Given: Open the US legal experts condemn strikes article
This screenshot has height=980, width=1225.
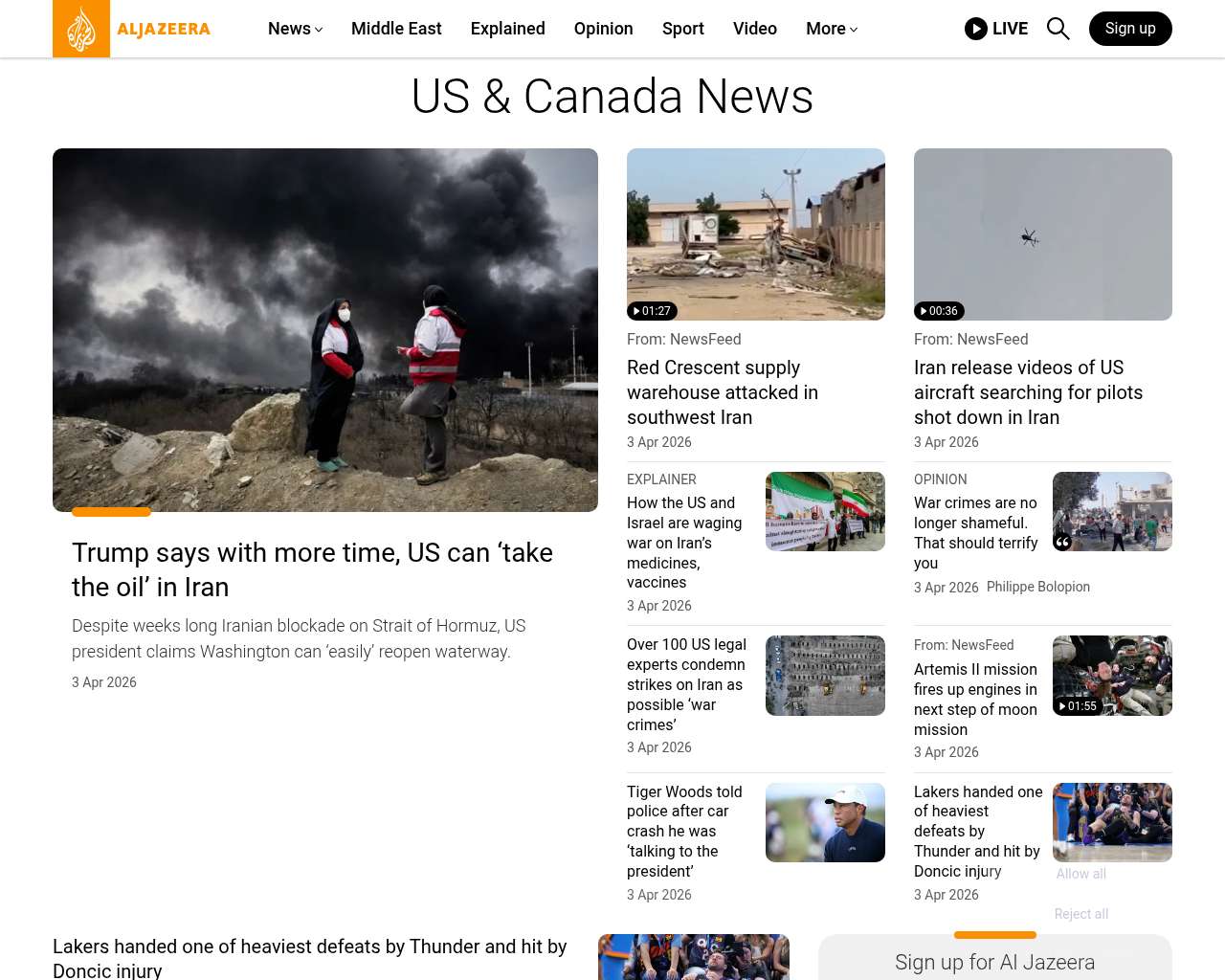Looking at the screenshot, I should click(x=686, y=684).
